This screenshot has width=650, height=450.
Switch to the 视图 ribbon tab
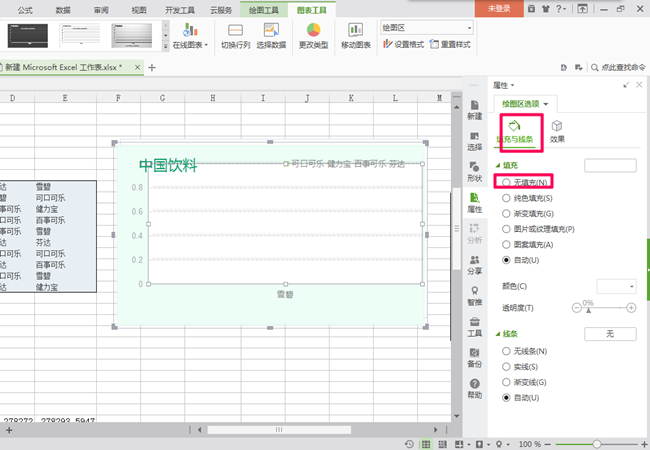[139, 10]
